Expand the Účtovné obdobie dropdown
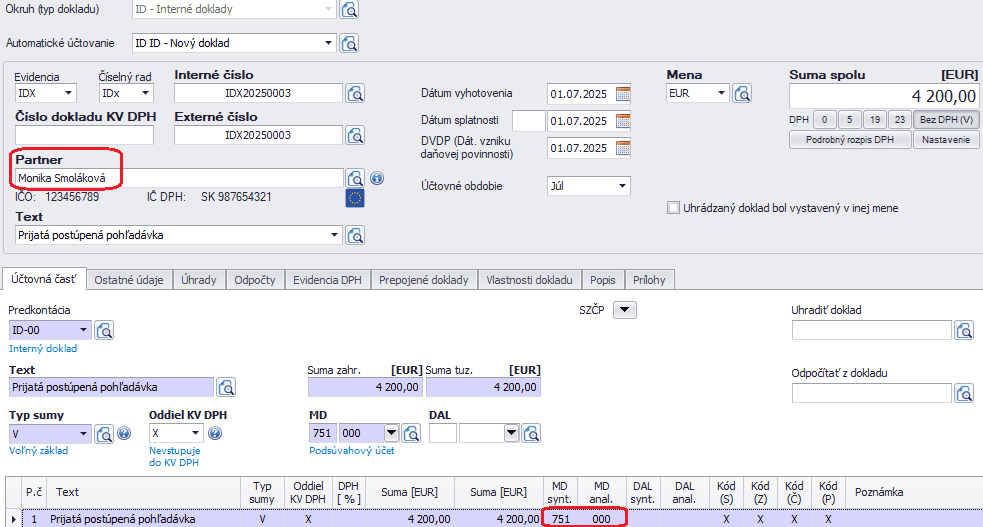The height and width of the screenshot is (527, 983). (x=623, y=186)
